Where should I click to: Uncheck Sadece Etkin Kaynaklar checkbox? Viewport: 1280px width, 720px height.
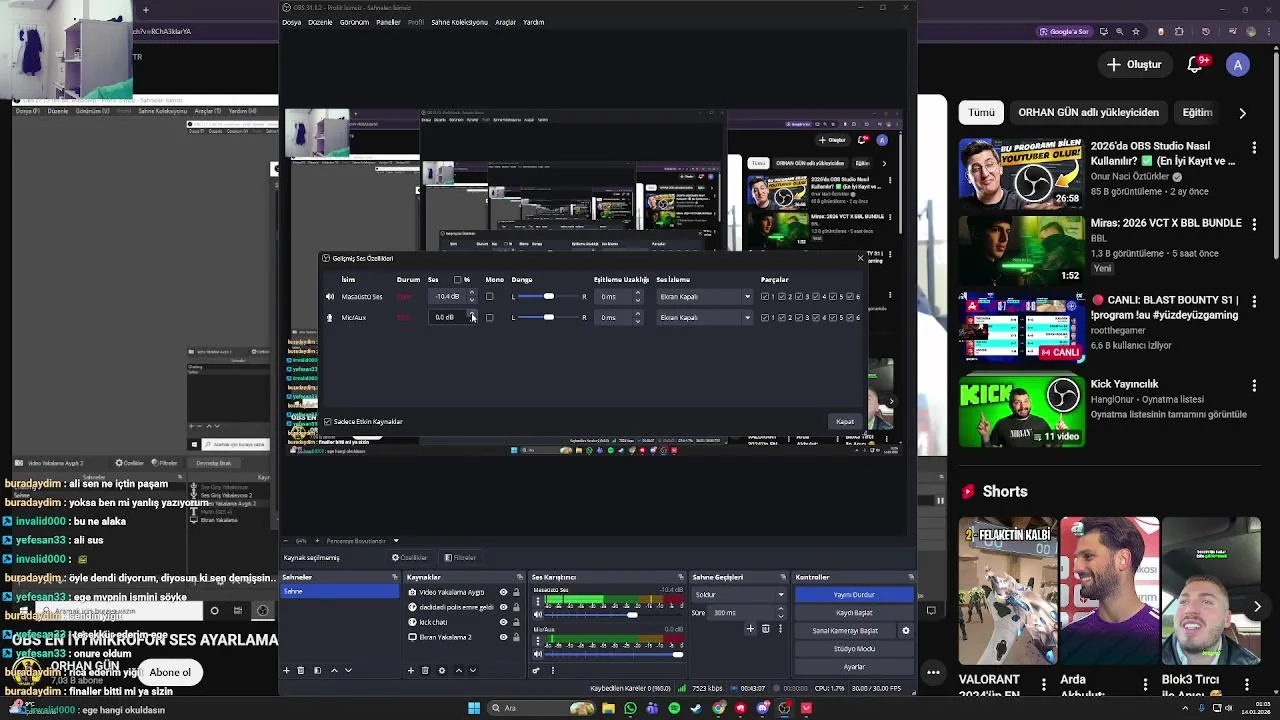pyautogui.click(x=327, y=422)
